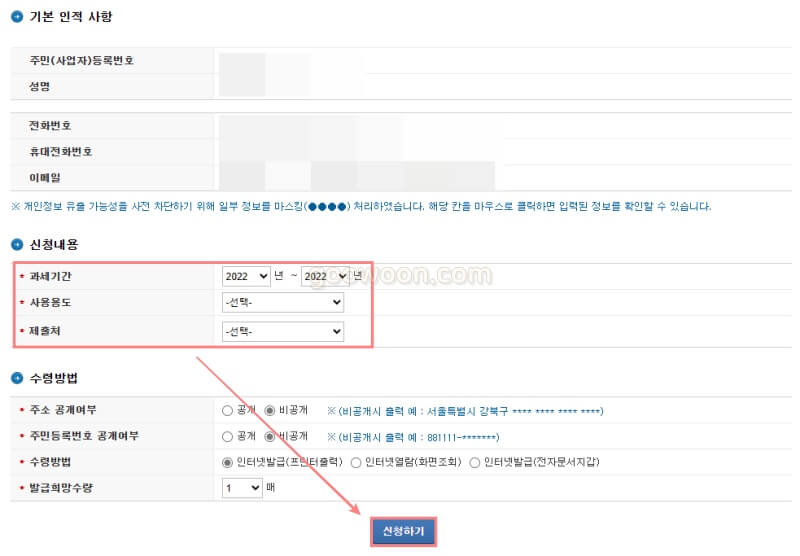Click the 신청하기 submit button
This screenshot has width=800, height=556.
[403, 532]
